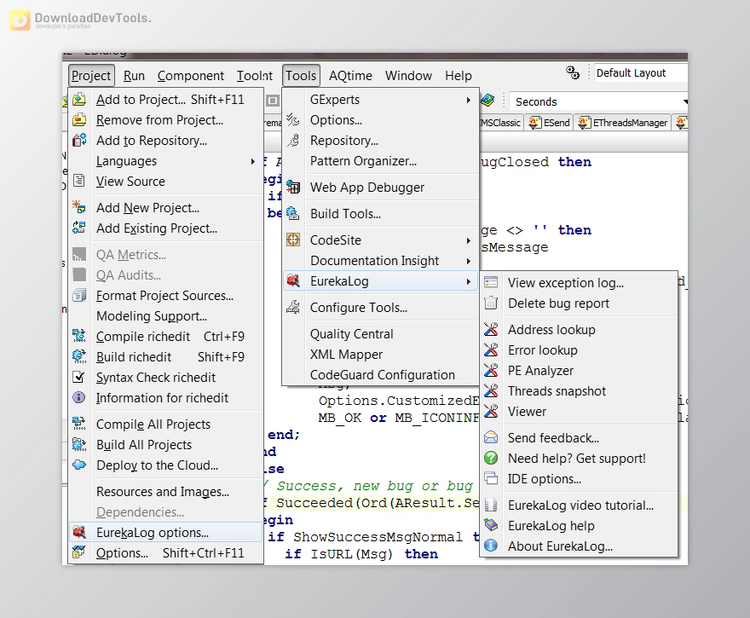
Task: Switch to the ESend tab
Action: 549,122
